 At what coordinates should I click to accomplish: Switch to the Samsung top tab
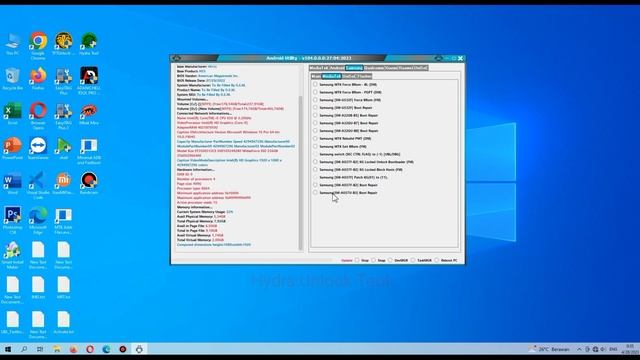tap(354, 68)
